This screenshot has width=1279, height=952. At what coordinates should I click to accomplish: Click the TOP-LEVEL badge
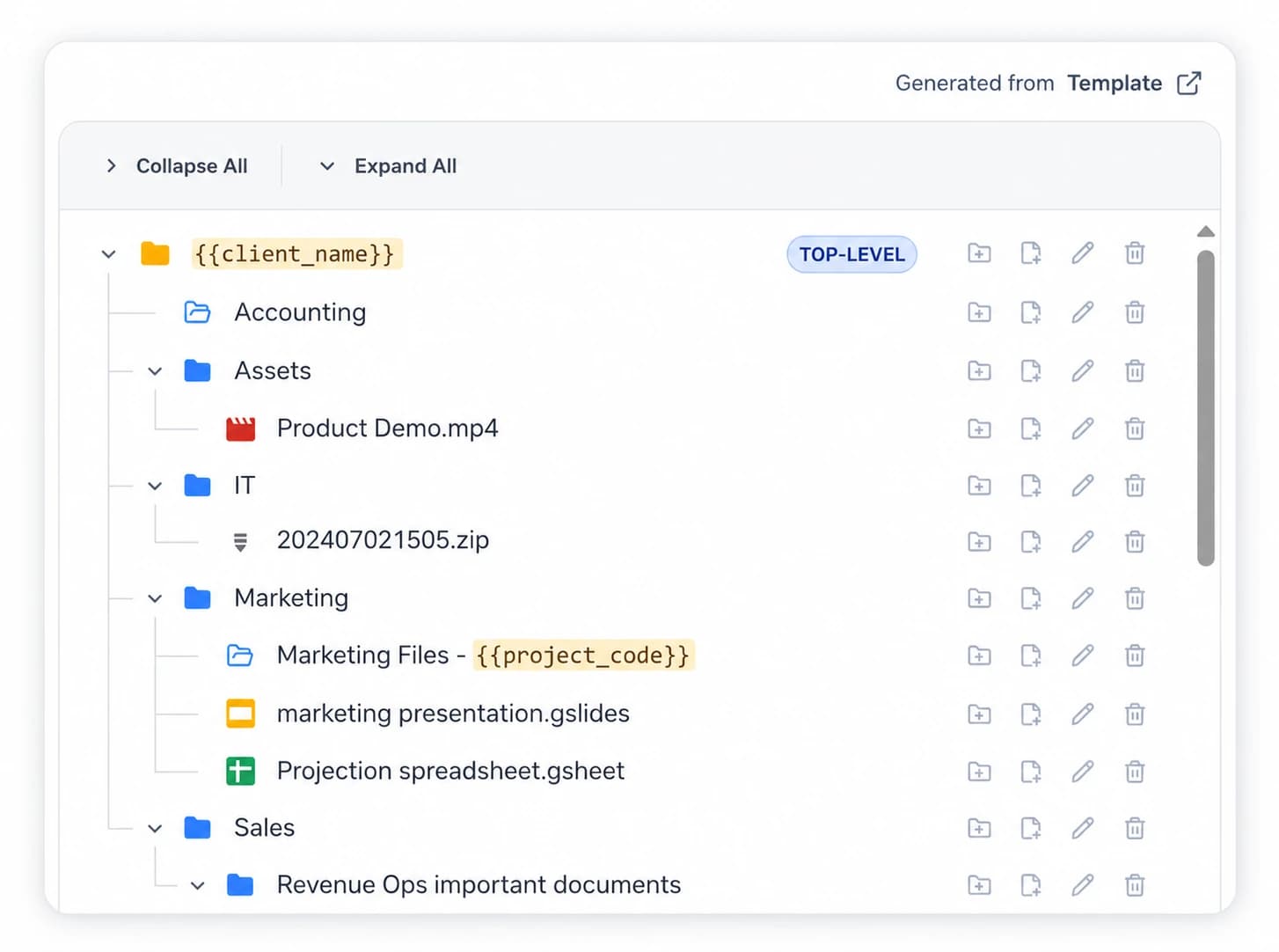(x=851, y=254)
